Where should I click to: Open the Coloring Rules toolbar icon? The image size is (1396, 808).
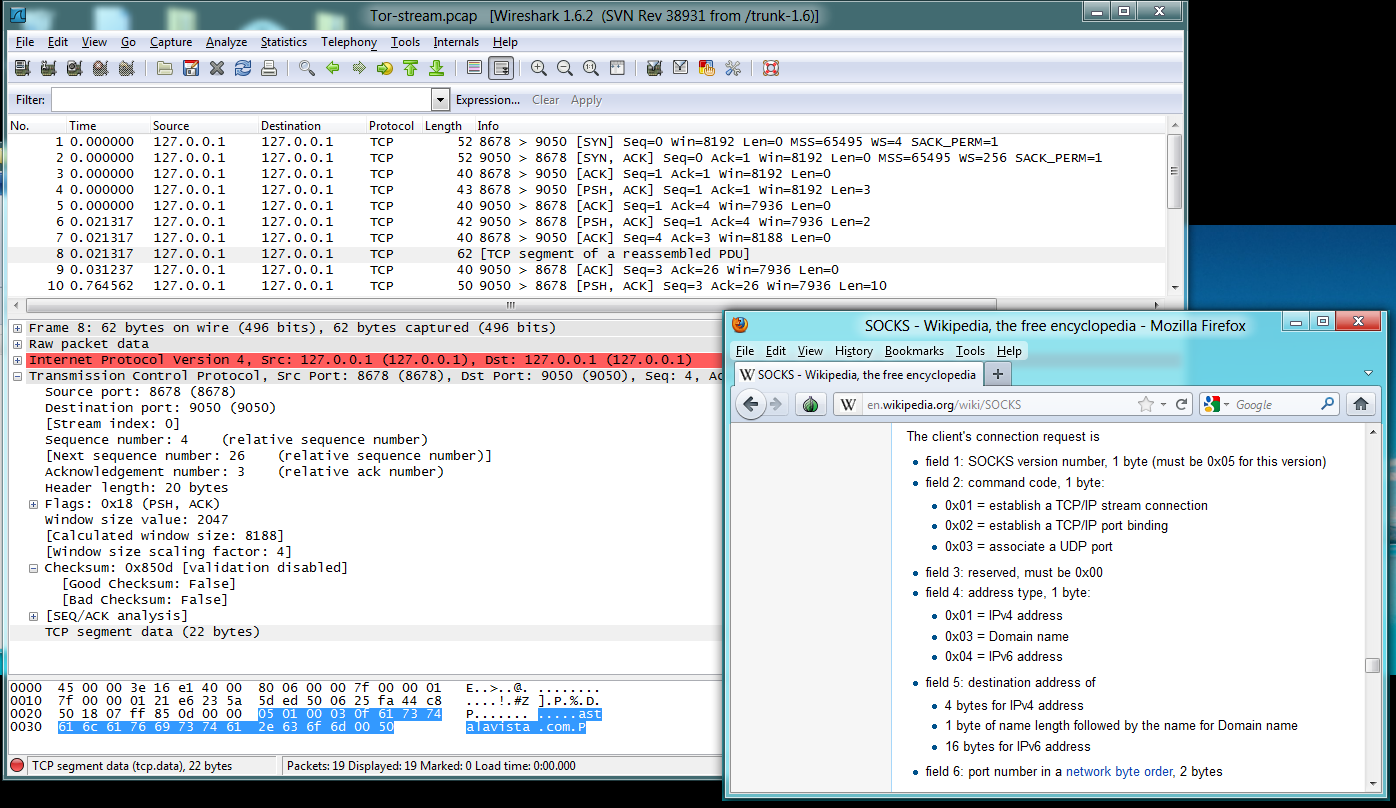tap(707, 69)
